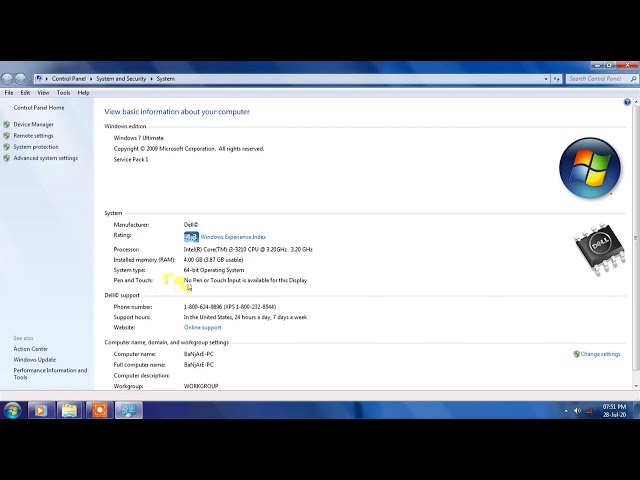640x480 pixels.
Task: Go to Control Panel Home
Action: (x=39, y=108)
